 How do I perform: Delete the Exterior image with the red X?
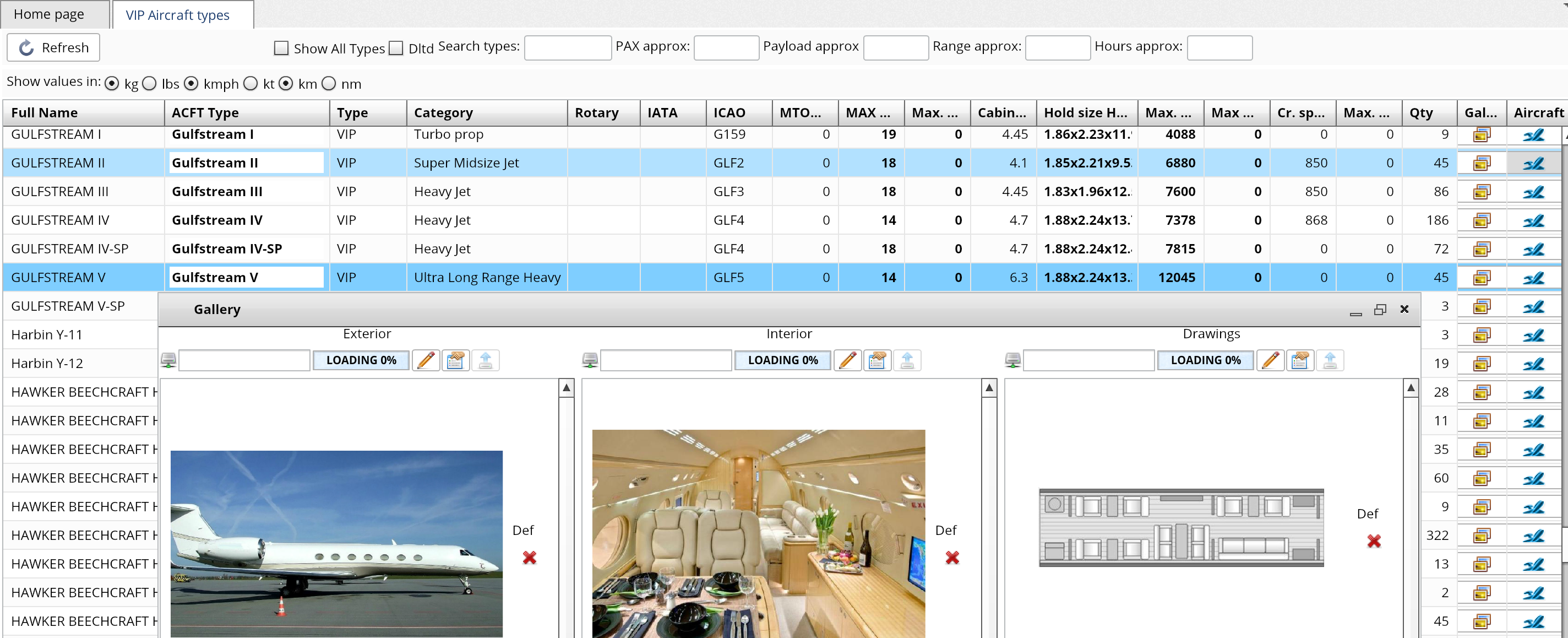point(529,557)
